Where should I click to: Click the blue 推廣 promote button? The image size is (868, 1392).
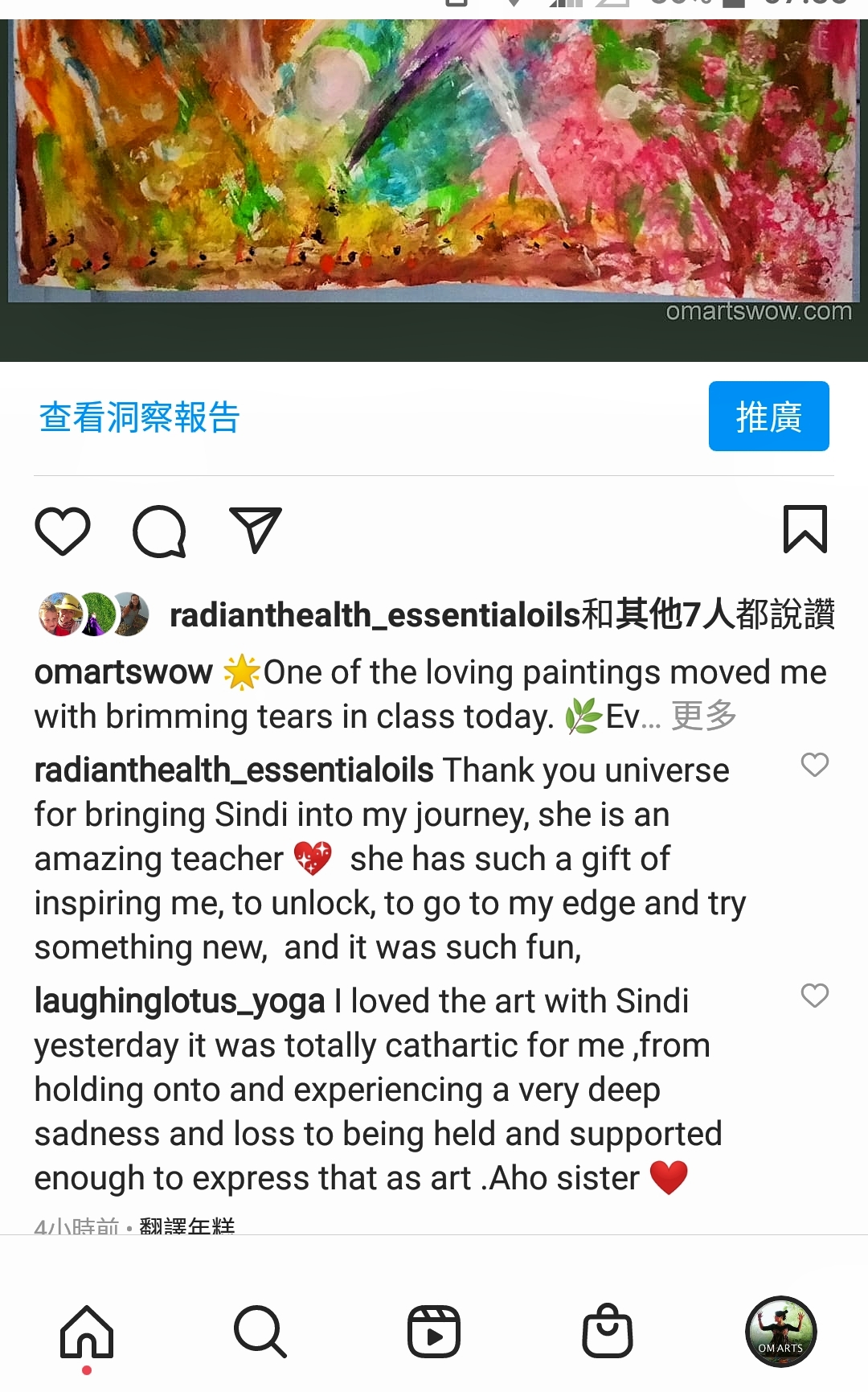pos(769,416)
